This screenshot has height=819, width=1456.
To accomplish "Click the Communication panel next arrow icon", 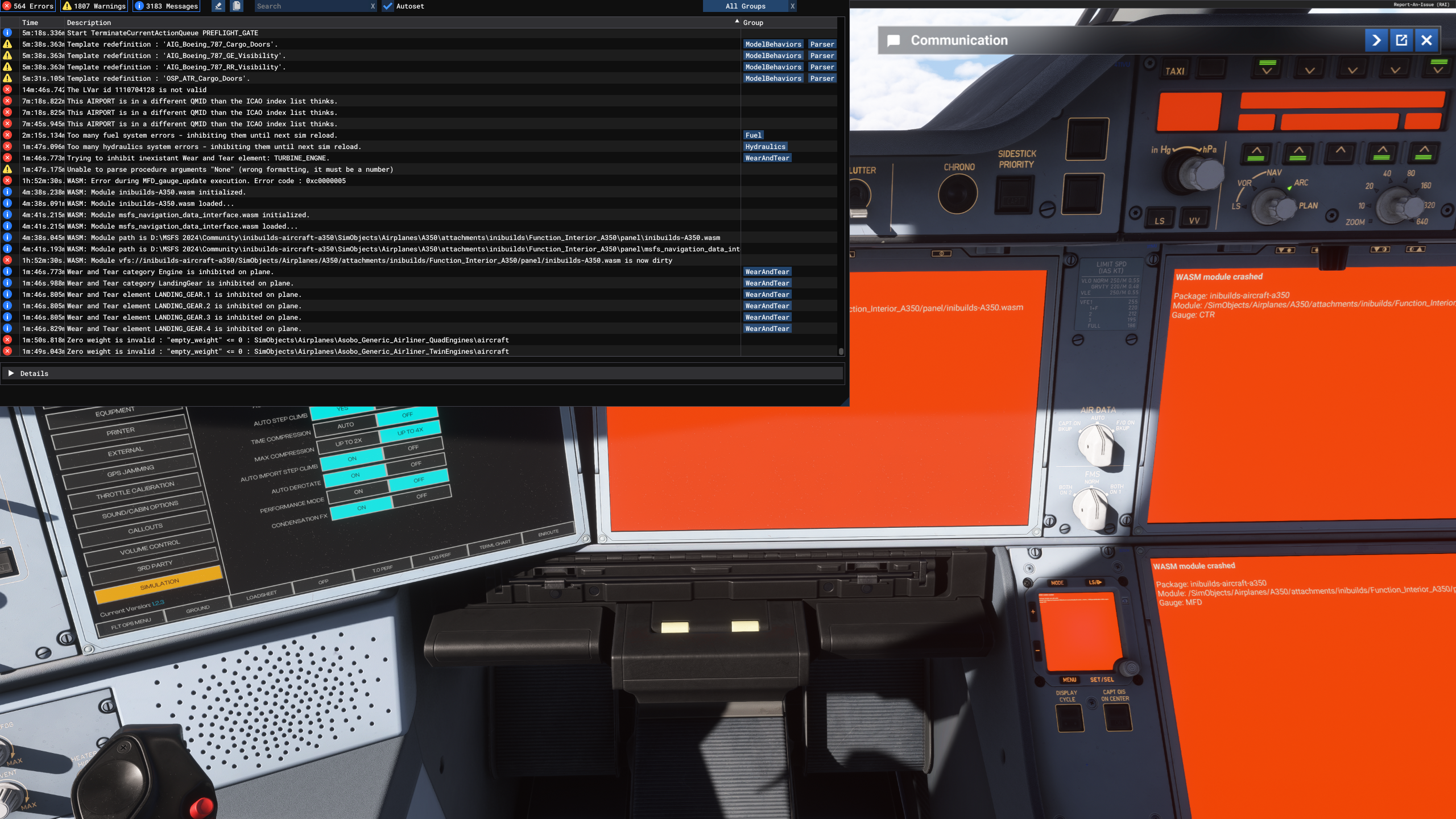I will tap(1376, 40).
